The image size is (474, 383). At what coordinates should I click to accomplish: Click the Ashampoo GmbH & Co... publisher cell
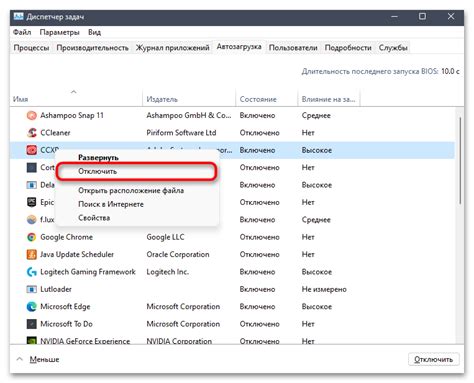[x=189, y=115]
